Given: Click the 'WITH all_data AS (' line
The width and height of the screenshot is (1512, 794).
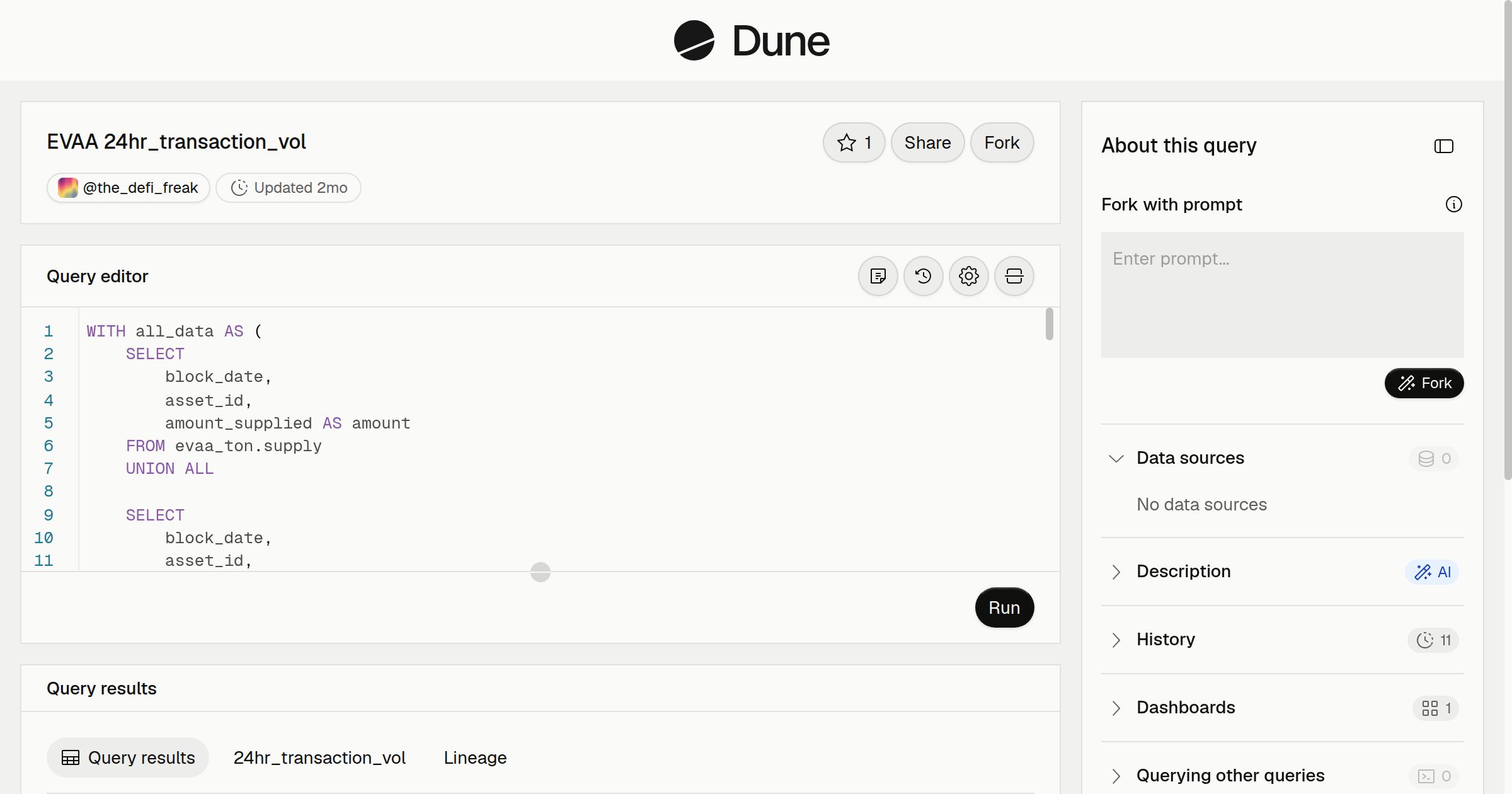Looking at the screenshot, I should click(x=174, y=331).
